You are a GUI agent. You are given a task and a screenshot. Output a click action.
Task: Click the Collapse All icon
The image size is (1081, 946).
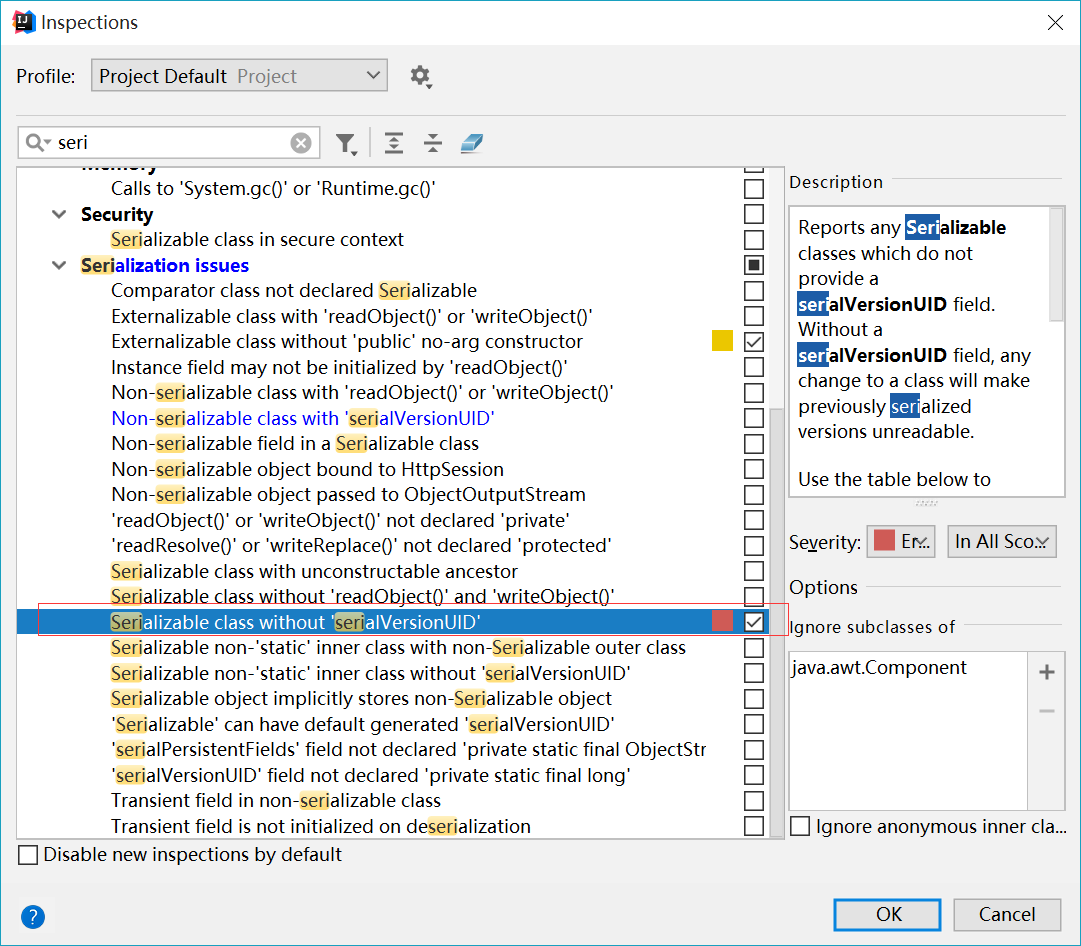(433, 143)
